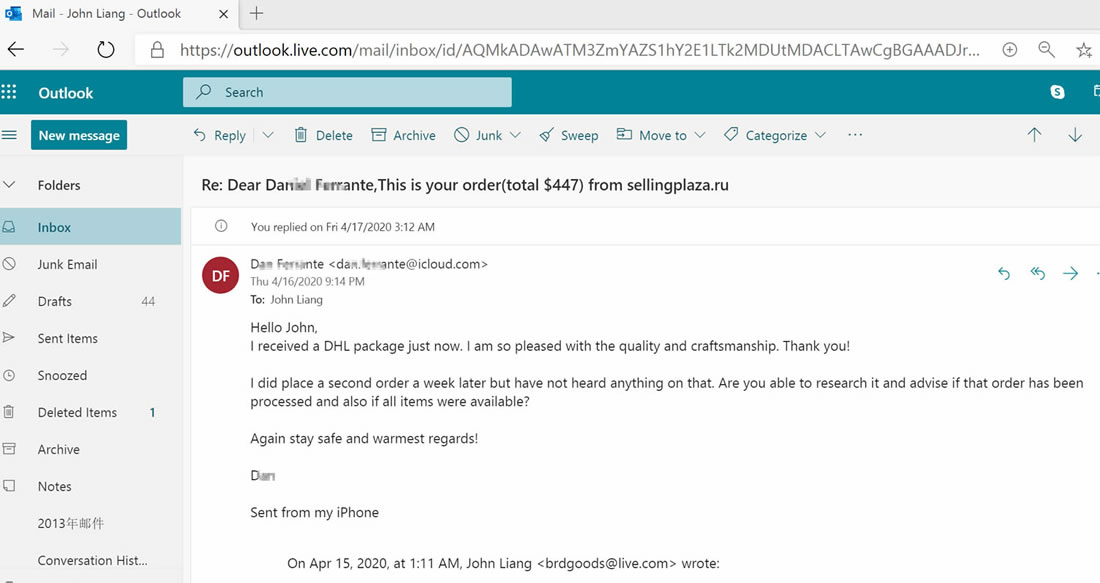
Task: Click the forward arrow icon in message
Action: (x=1071, y=273)
